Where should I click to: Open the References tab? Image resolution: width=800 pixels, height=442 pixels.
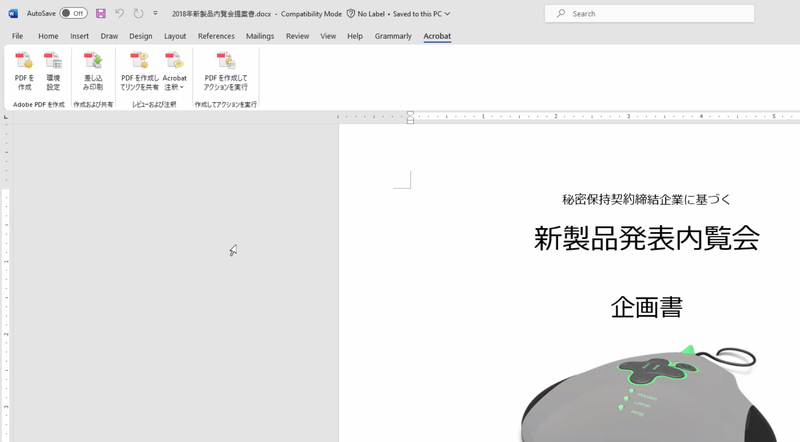click(x=216, y=36)
